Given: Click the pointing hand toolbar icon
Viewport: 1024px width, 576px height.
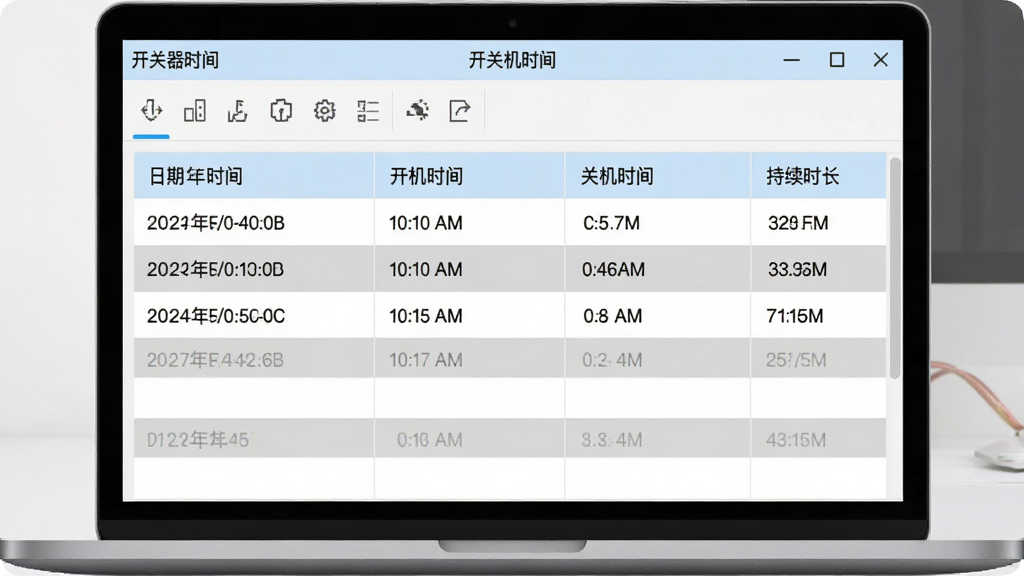Looking at the screenshot, I should tap(238, 111).
